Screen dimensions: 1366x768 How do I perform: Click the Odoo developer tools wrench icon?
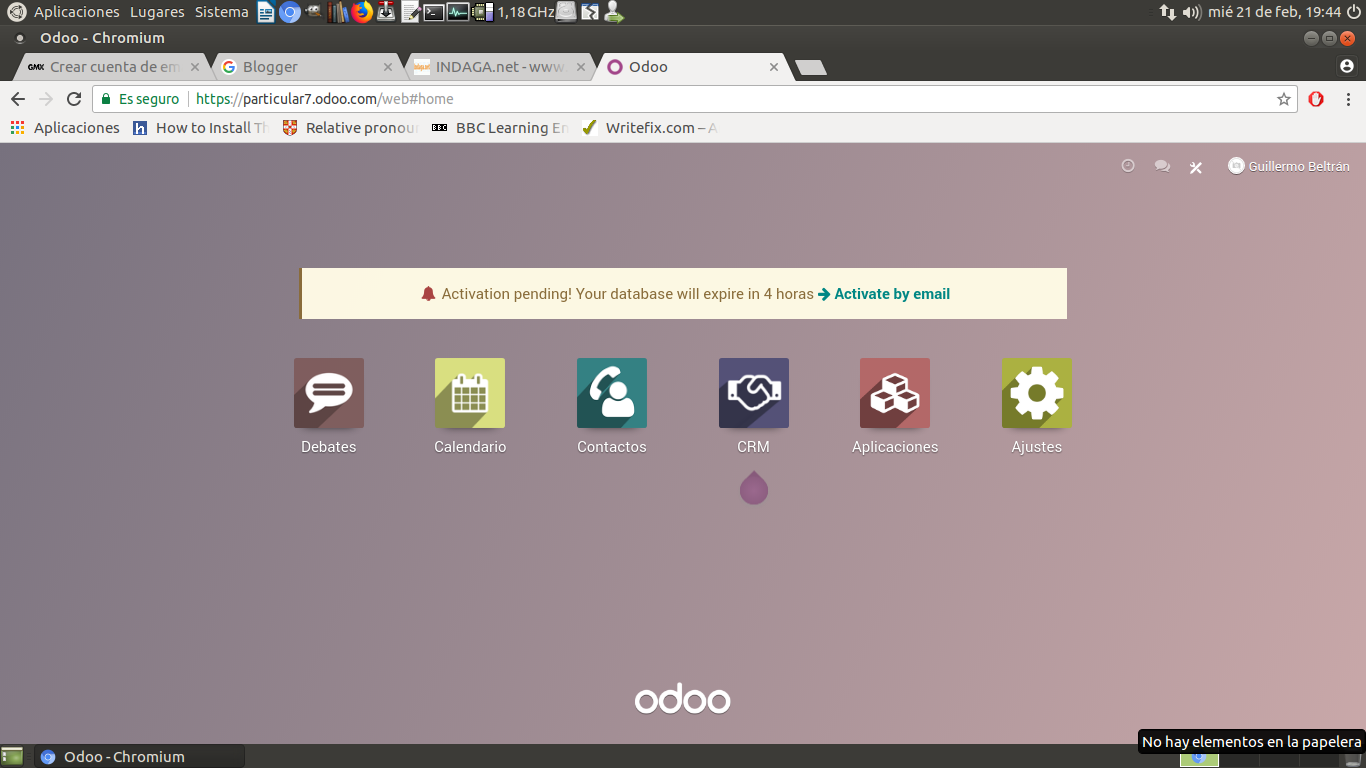click(x=1195, y=167)
